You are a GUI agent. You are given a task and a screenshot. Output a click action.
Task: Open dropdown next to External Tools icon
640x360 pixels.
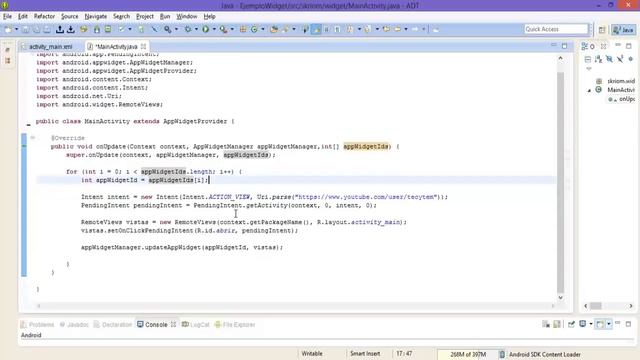tap(232, 29)
